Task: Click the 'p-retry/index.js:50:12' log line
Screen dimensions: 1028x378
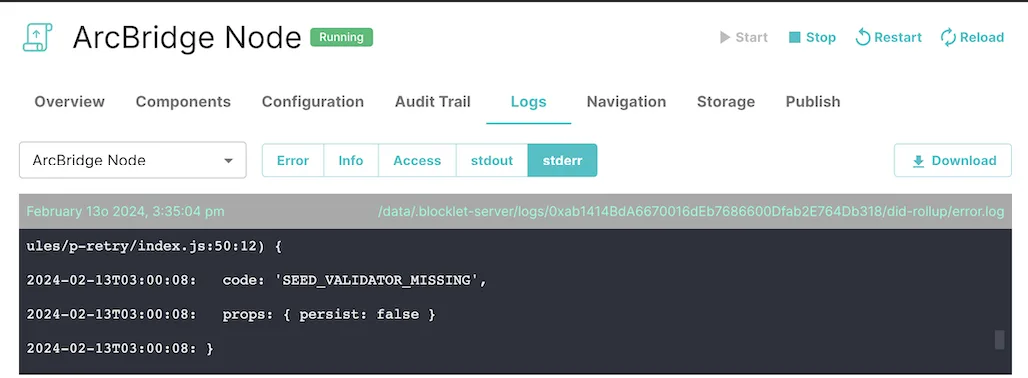Action: tap(154, 246)
